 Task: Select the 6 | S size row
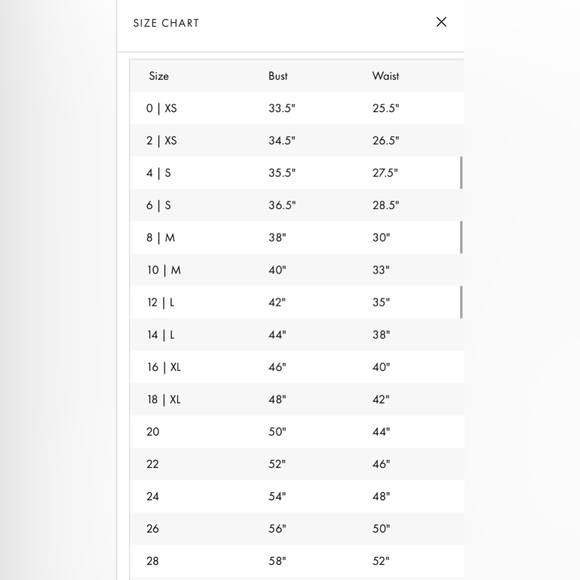297,205
